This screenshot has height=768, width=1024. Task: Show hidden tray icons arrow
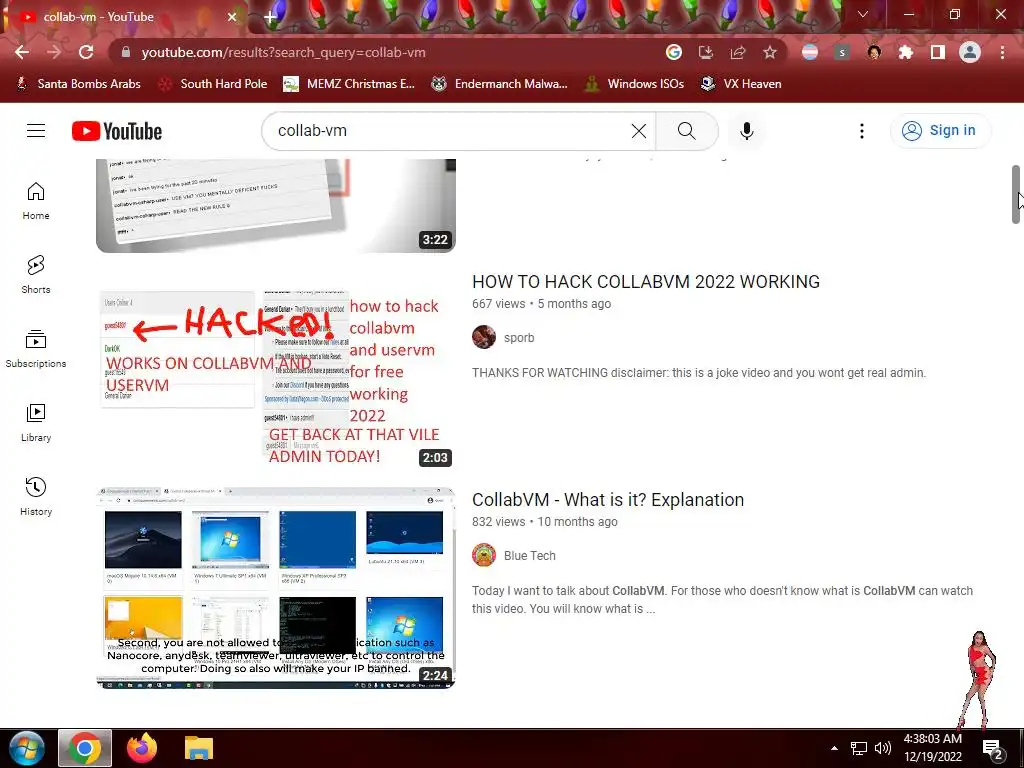click(x=834, y=748)
